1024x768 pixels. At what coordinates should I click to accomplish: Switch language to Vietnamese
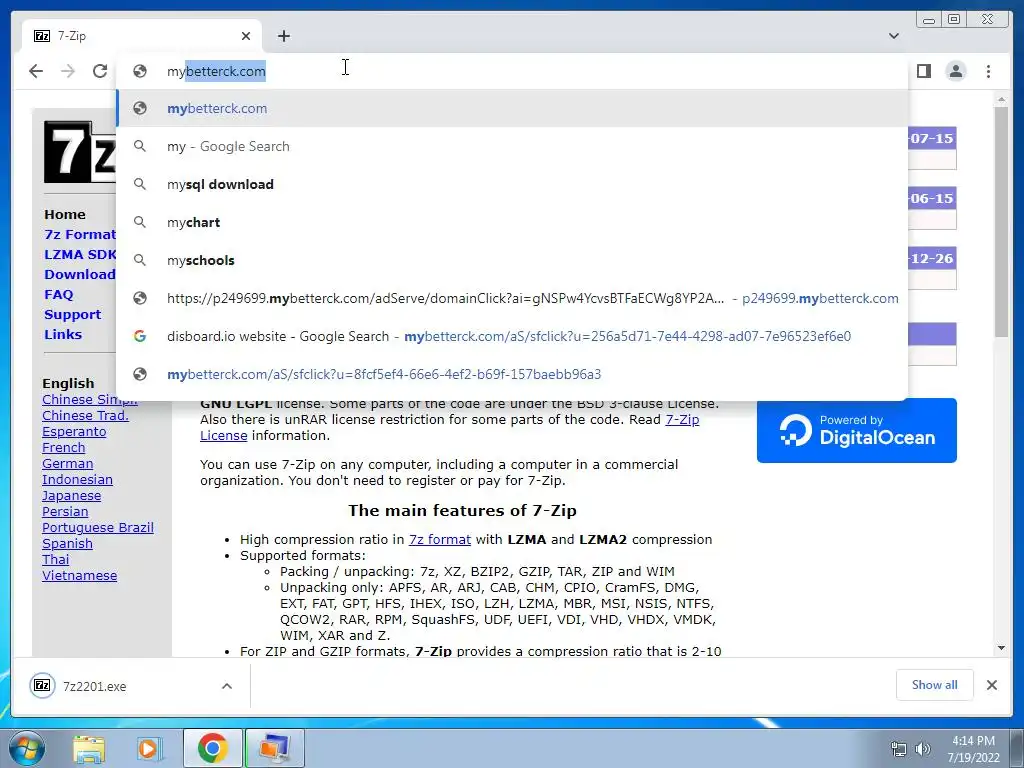coord(80,575)
